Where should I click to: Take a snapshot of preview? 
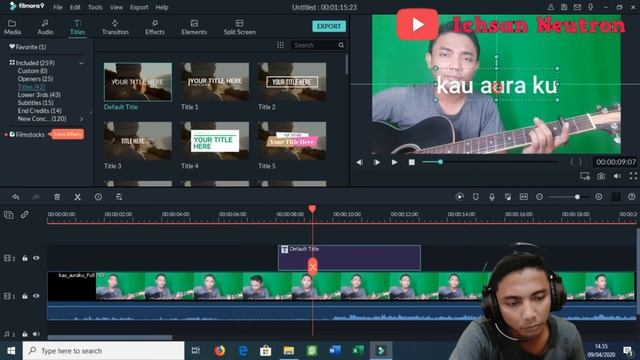point(601,176)
